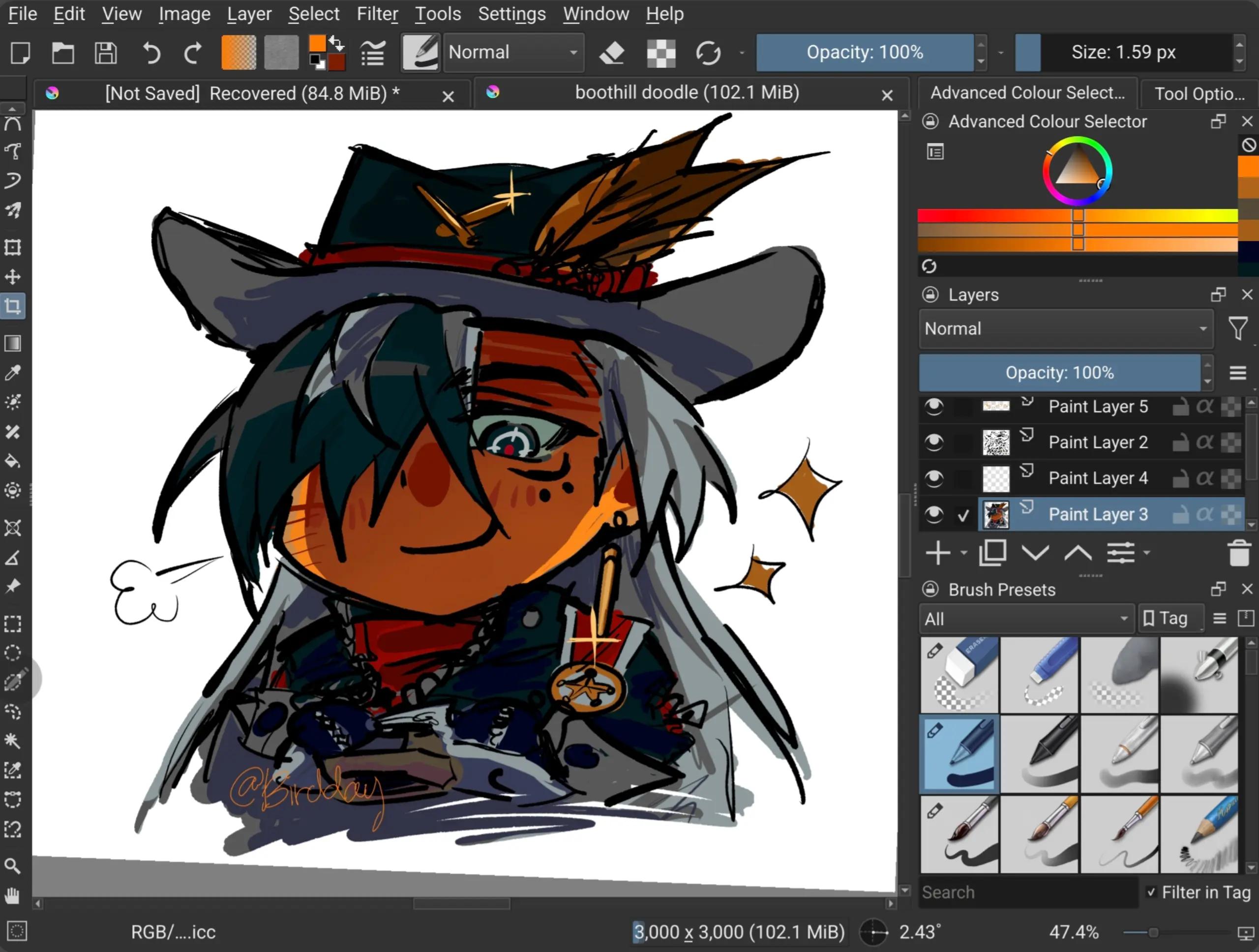Select the Fill bucket tool
This screenshot has height=952, width=1259.
[x=13, y=461]
